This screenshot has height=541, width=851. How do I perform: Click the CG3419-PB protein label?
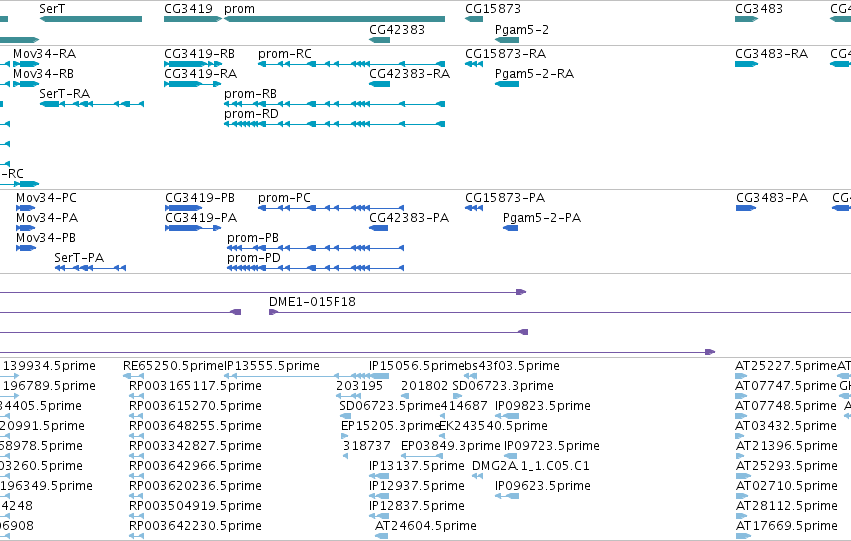200,198
